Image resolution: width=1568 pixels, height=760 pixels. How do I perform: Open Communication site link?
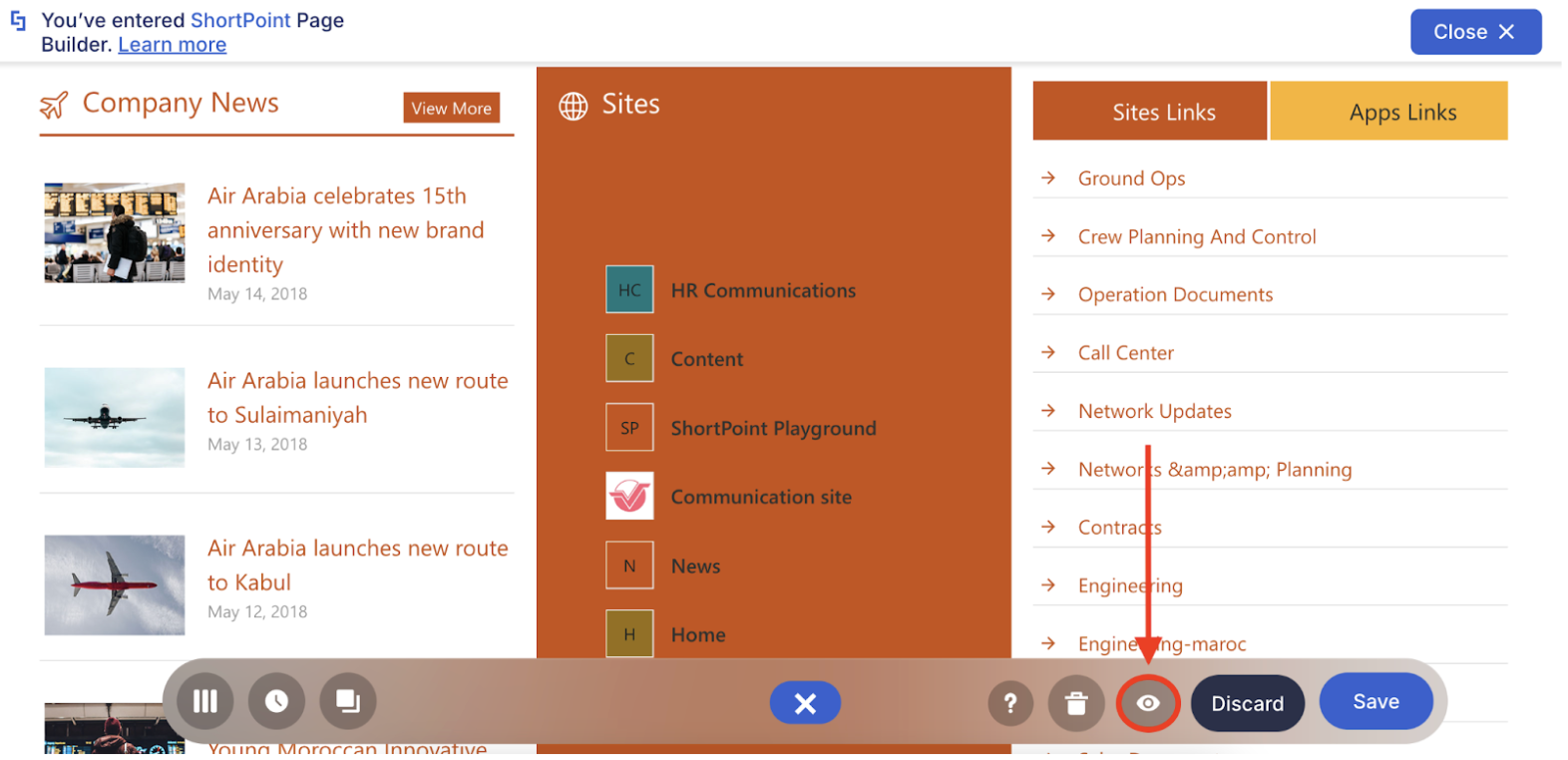[x=761, y=497]
